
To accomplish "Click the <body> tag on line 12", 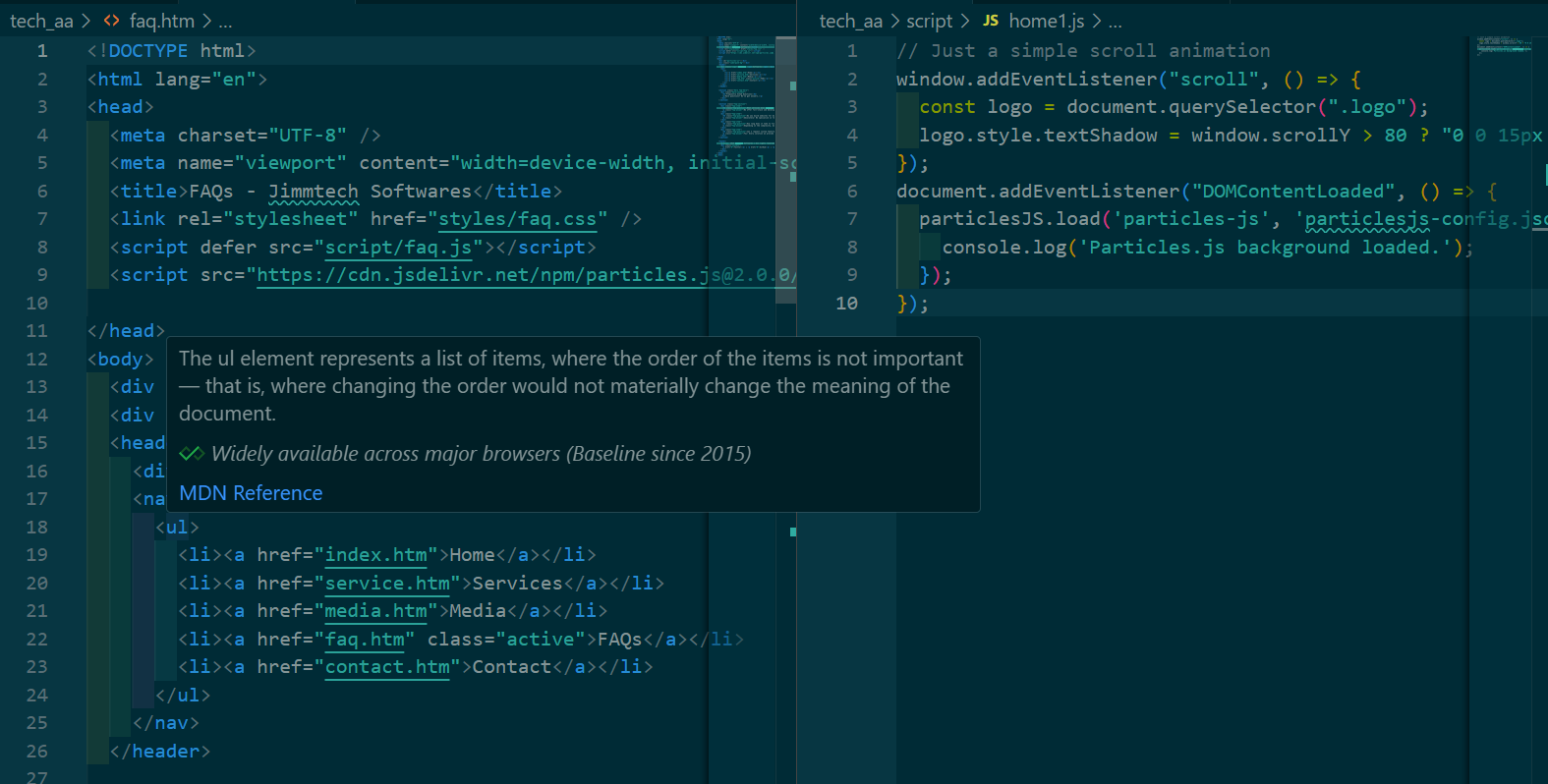I will pos(120,360).
